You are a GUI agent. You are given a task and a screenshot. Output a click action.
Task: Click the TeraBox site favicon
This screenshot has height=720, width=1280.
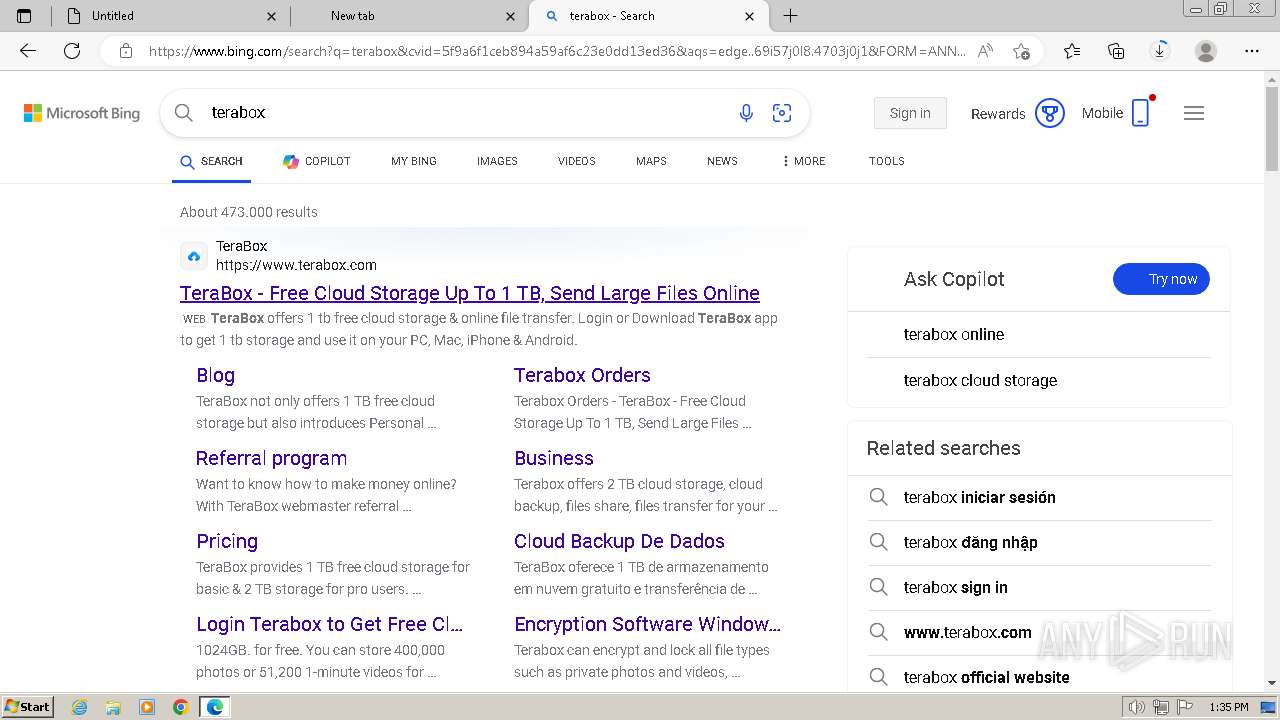point(194,256)
